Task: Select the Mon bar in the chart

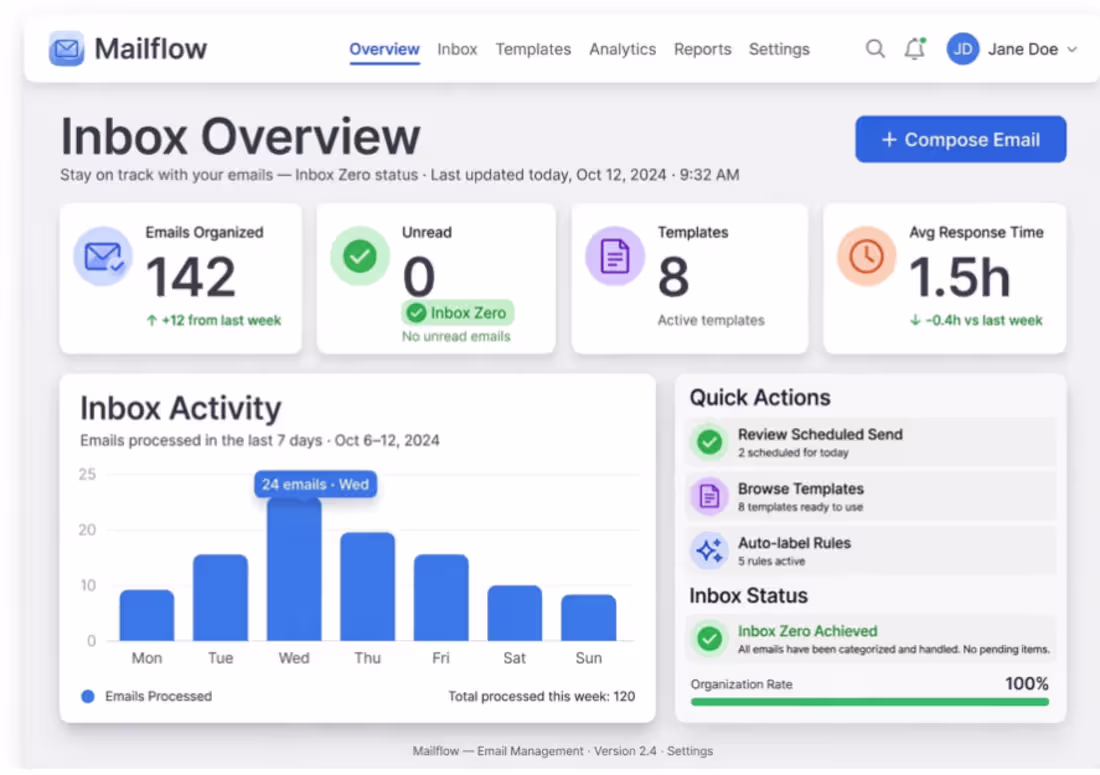Action: click(x=147, y=615)
